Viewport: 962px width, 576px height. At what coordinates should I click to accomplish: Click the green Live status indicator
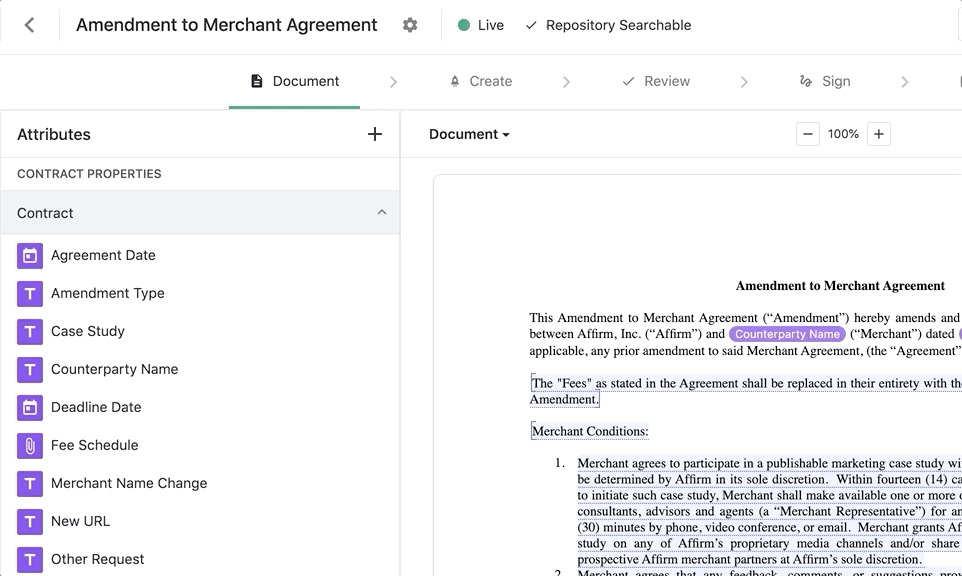(464, 25)
